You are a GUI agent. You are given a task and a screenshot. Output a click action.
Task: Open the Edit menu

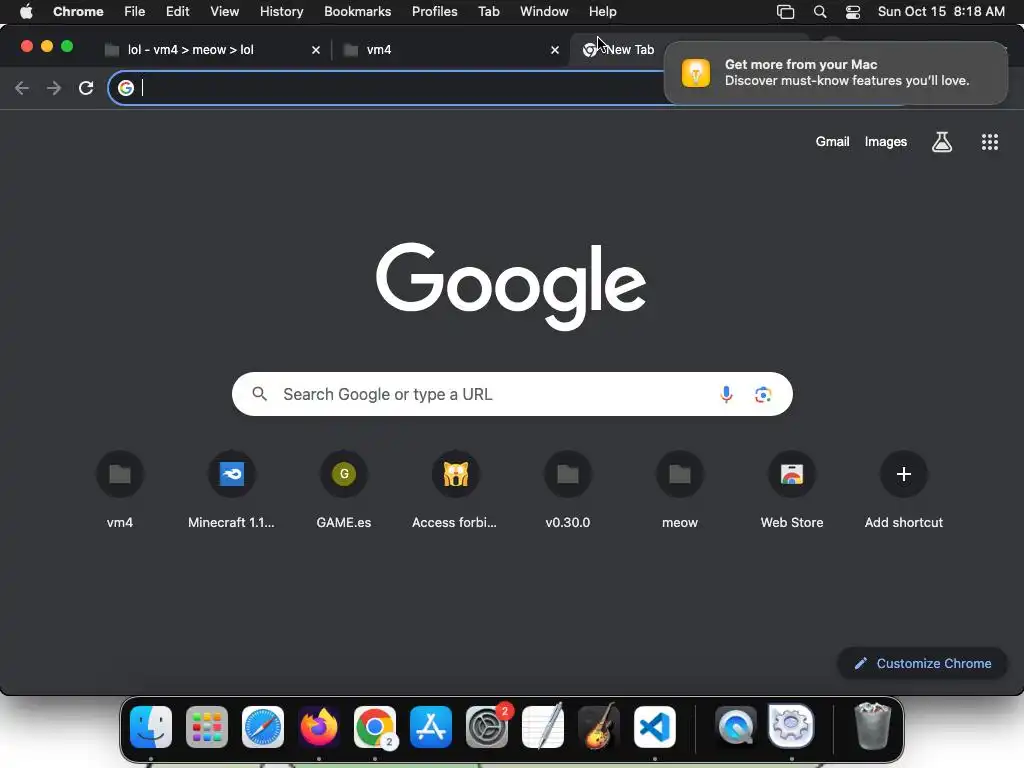[x=178, y=12]
